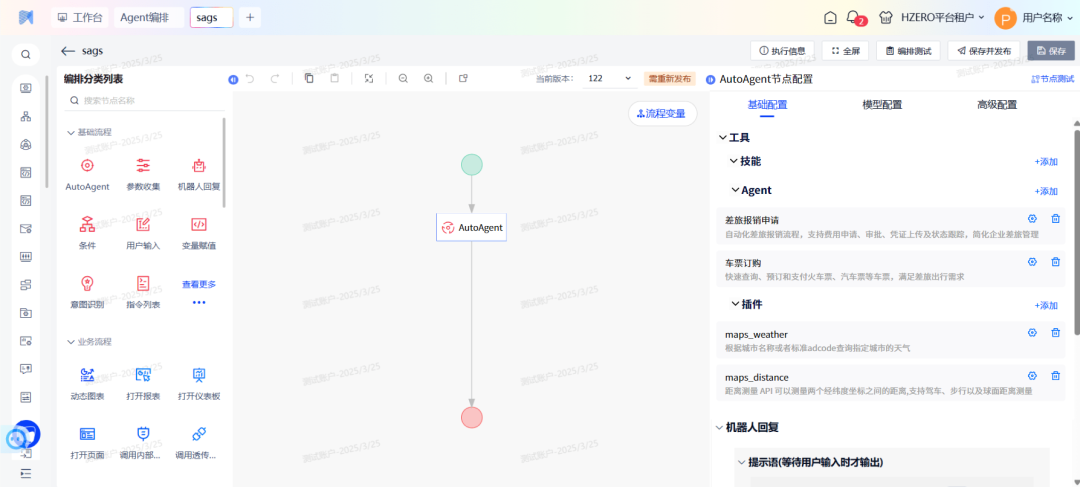Select the 意图识别 node icon
This screenshot has width=1080, height=487.
click(x=87, y=284)
